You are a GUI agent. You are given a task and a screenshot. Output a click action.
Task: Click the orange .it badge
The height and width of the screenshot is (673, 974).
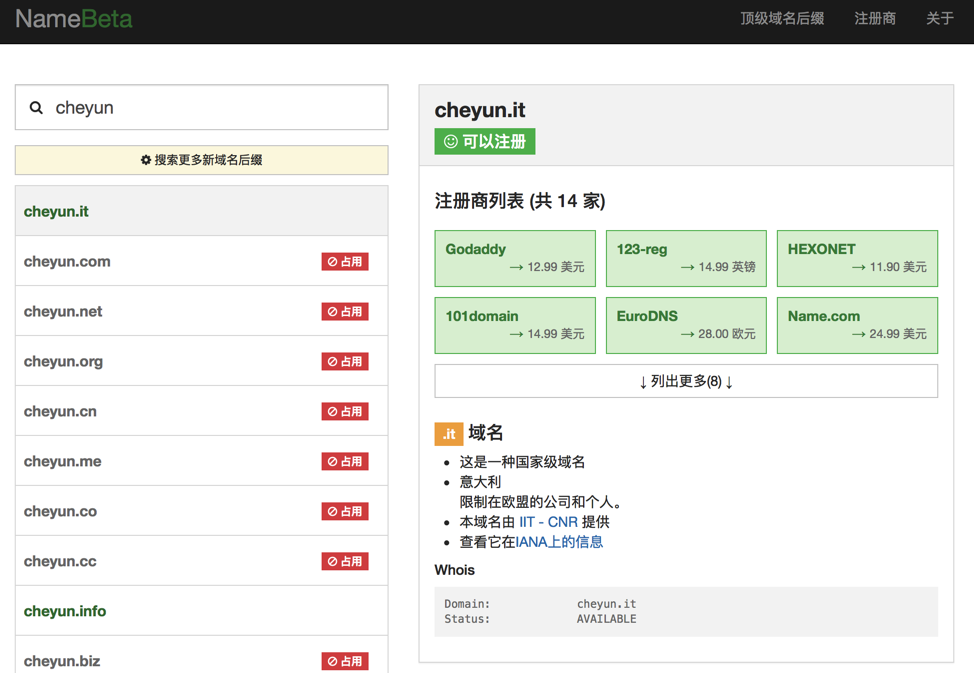[448, 434]
